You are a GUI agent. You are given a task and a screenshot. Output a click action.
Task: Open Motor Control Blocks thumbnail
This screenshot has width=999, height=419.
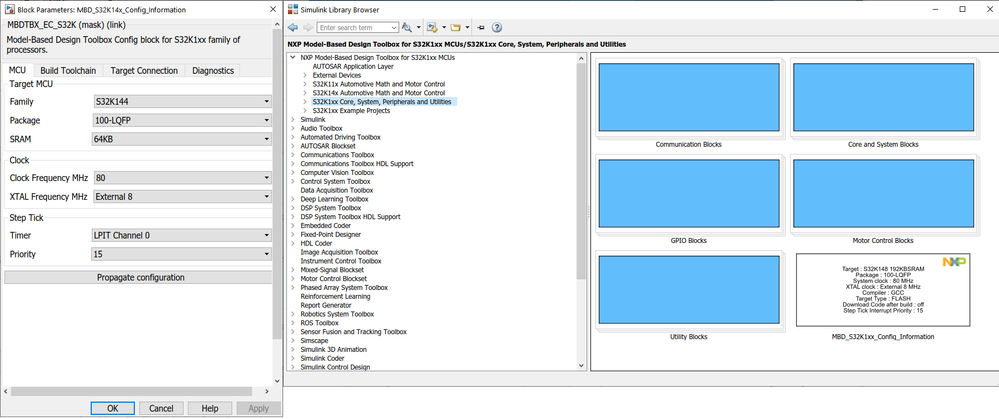tap(883, 193)
